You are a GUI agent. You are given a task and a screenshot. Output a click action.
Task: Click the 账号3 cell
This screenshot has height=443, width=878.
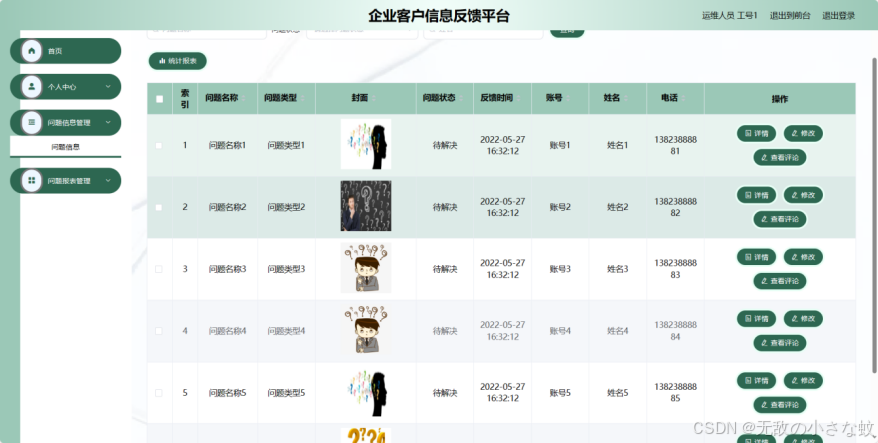tap(560, 269)
